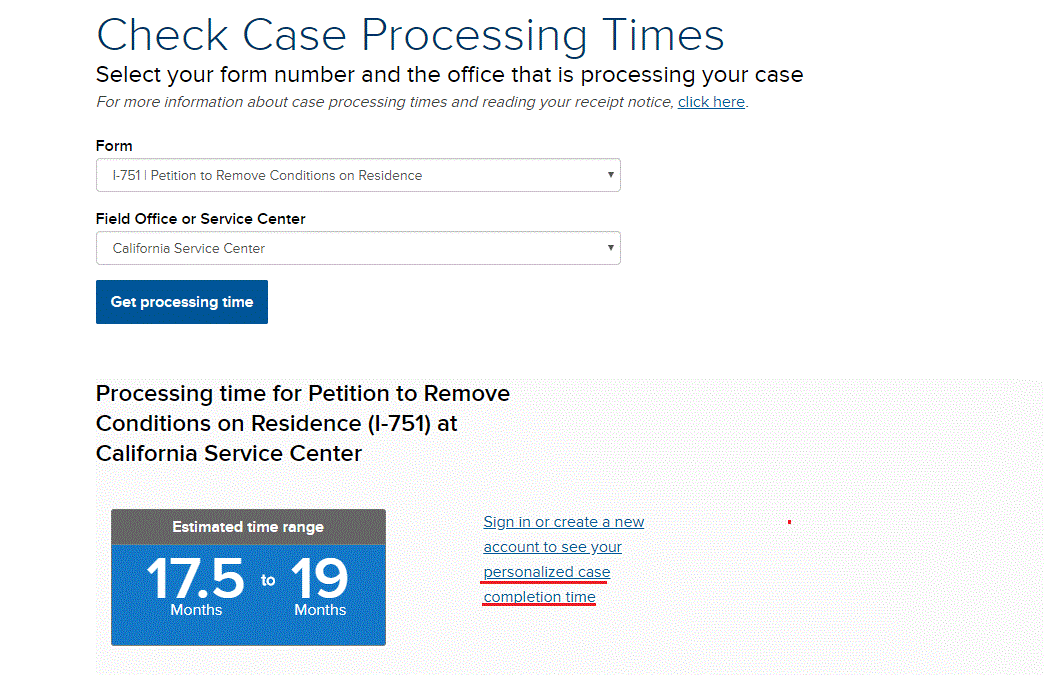Click the 'to' between the month values
Viewport: 1045px width, 675px height.
(x=268, y=580)
